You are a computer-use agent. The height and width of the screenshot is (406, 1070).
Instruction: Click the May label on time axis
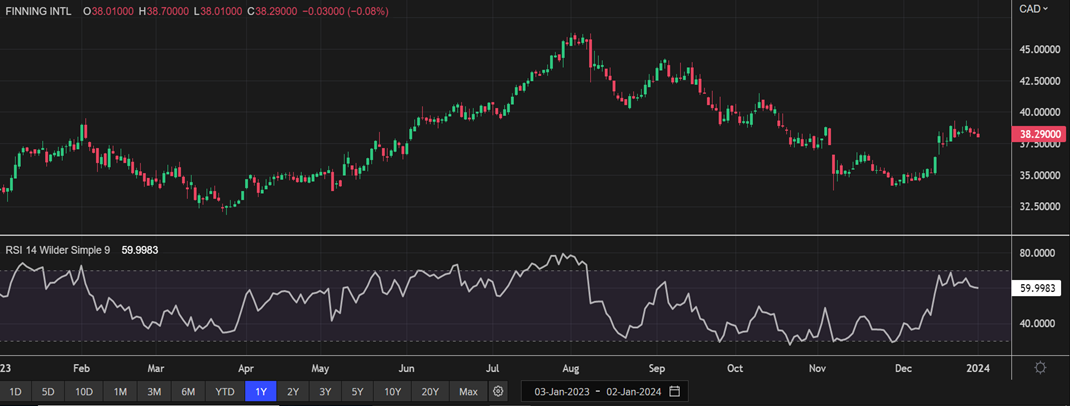click(x=321, y=368)
